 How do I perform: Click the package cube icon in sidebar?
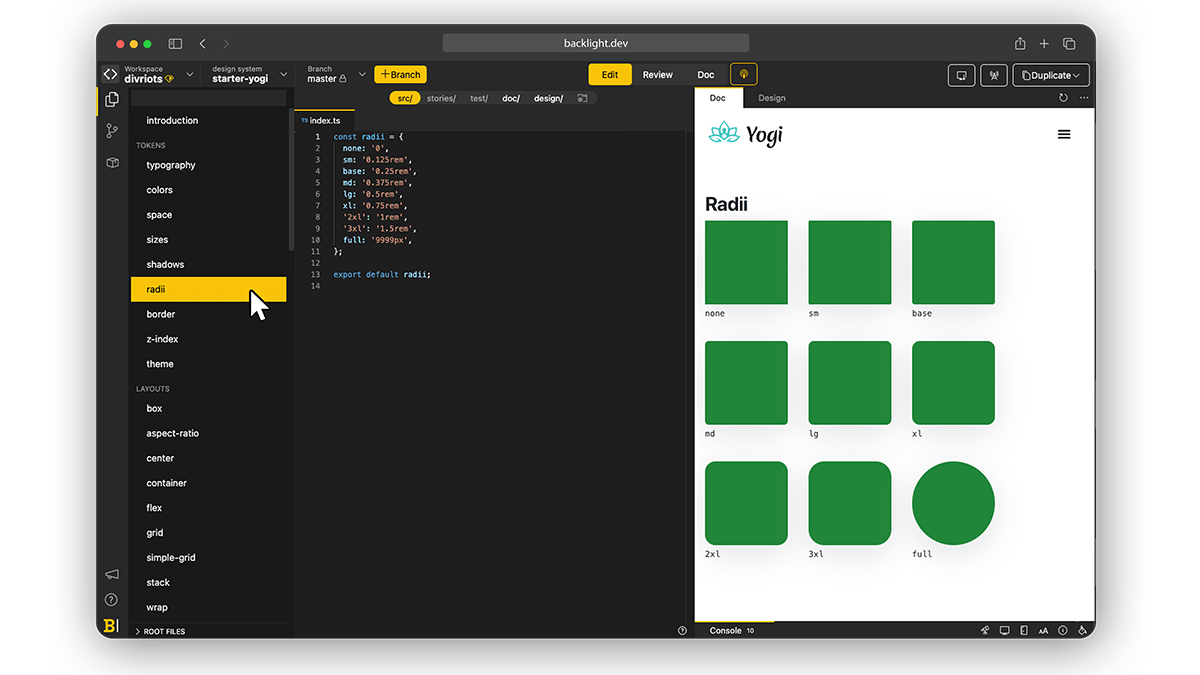[112, 162]
